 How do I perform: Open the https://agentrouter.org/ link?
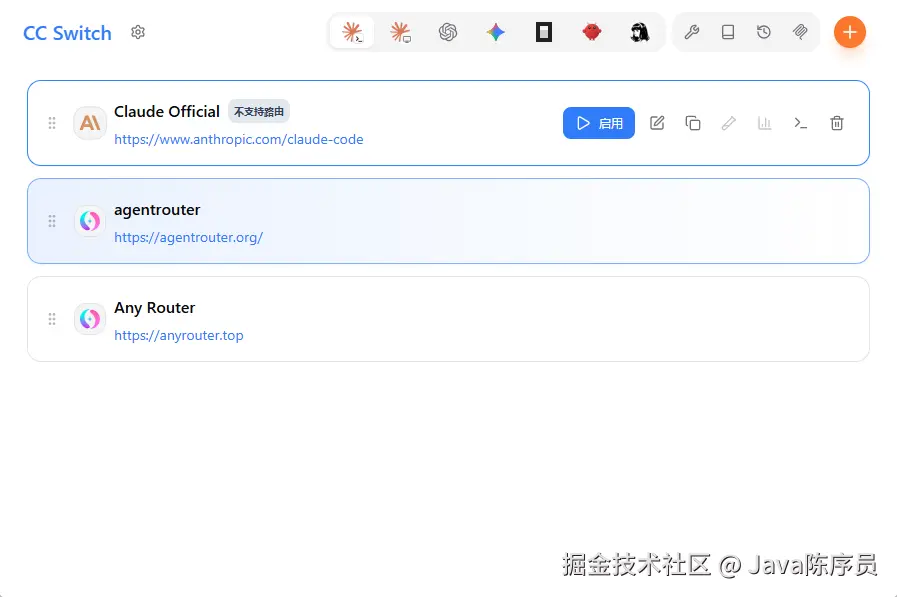[188, 237]
